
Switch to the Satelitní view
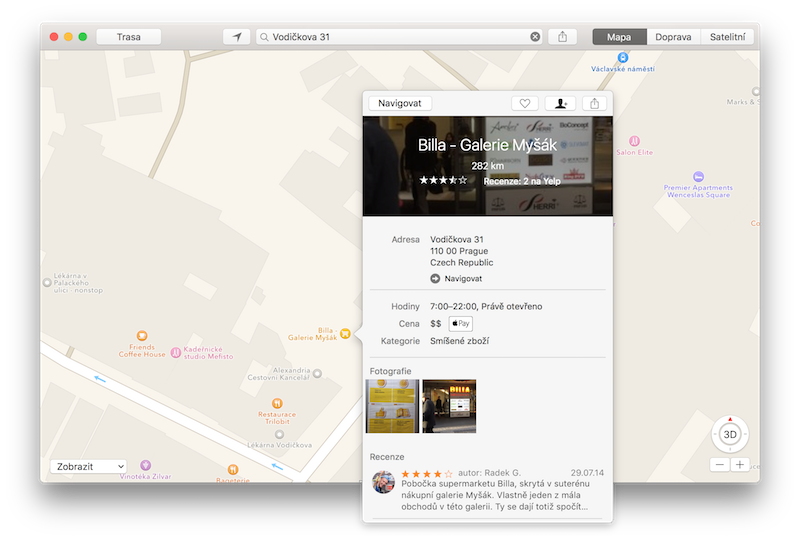click(727, 37)
